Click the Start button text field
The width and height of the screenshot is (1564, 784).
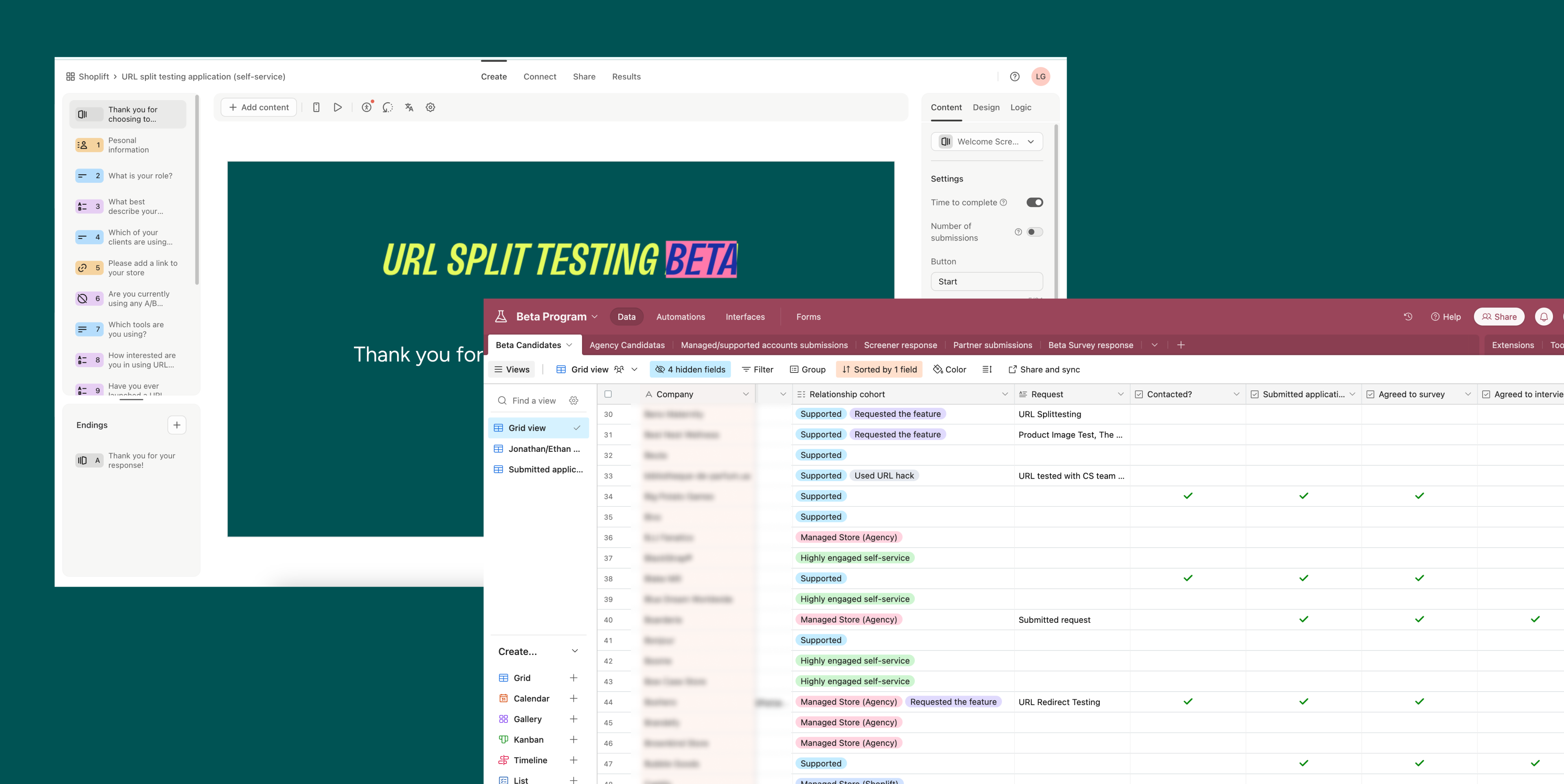click(986, 282)
